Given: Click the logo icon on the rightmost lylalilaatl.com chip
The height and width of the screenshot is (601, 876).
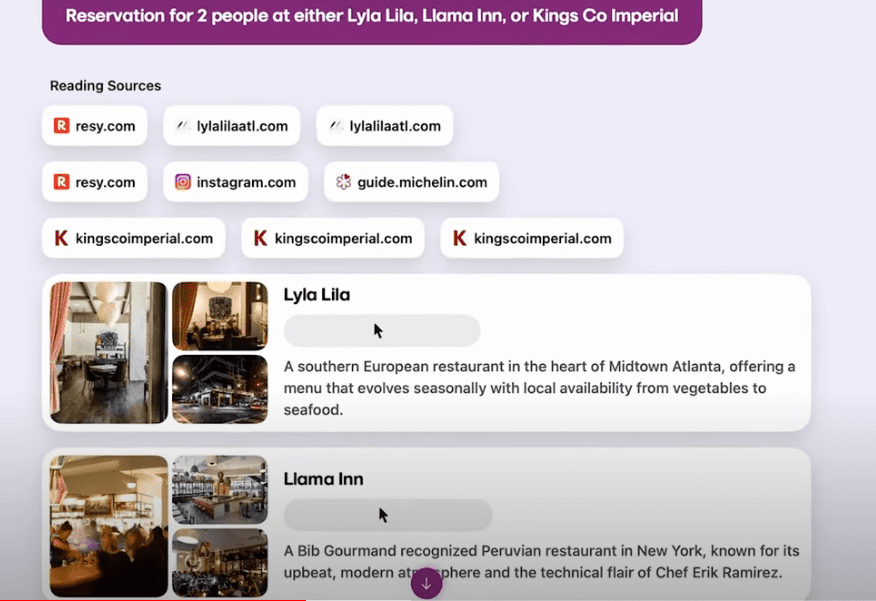Looking at the screenshot, I should click(336, 126).
